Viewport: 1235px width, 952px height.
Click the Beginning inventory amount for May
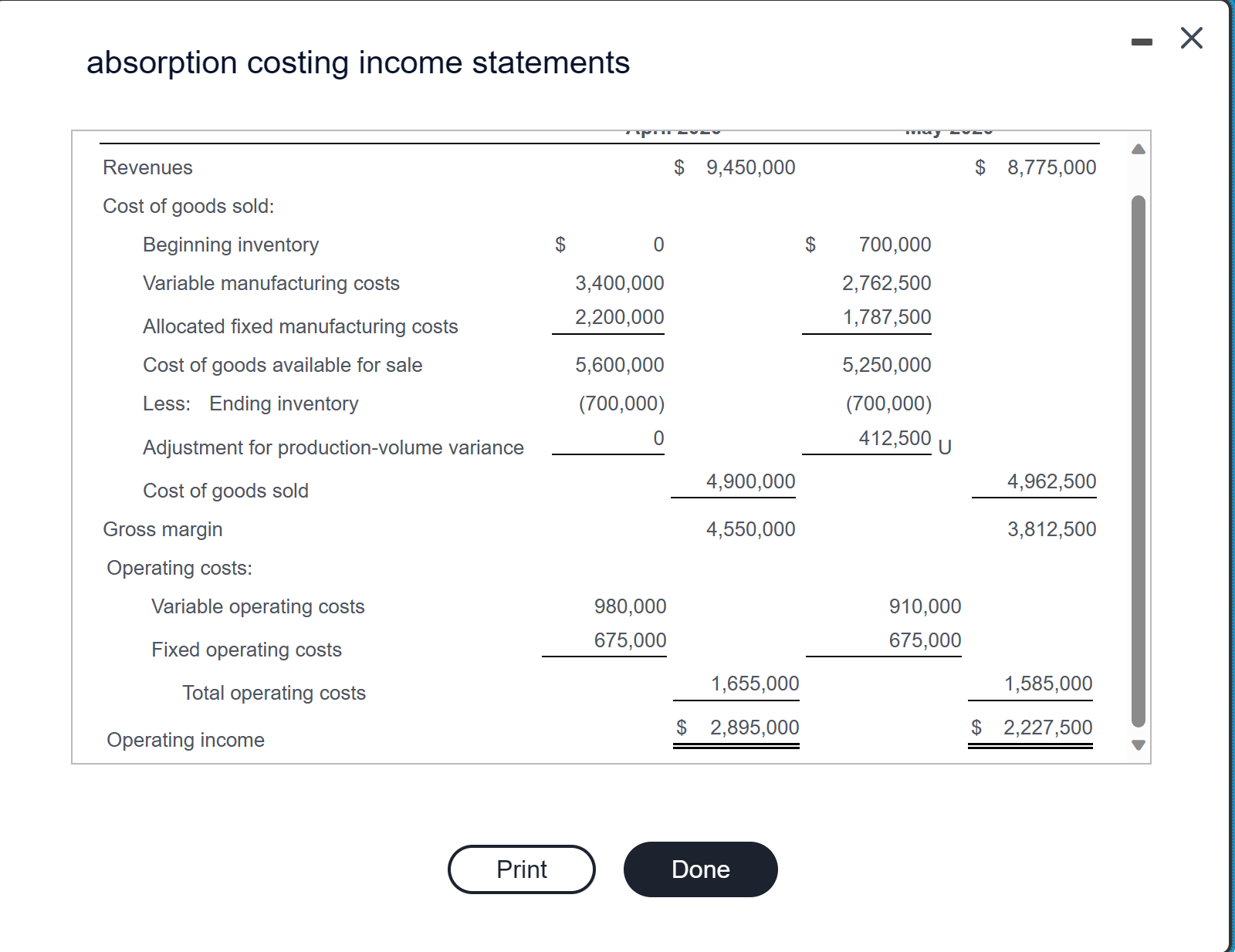(x=894, y=244)
